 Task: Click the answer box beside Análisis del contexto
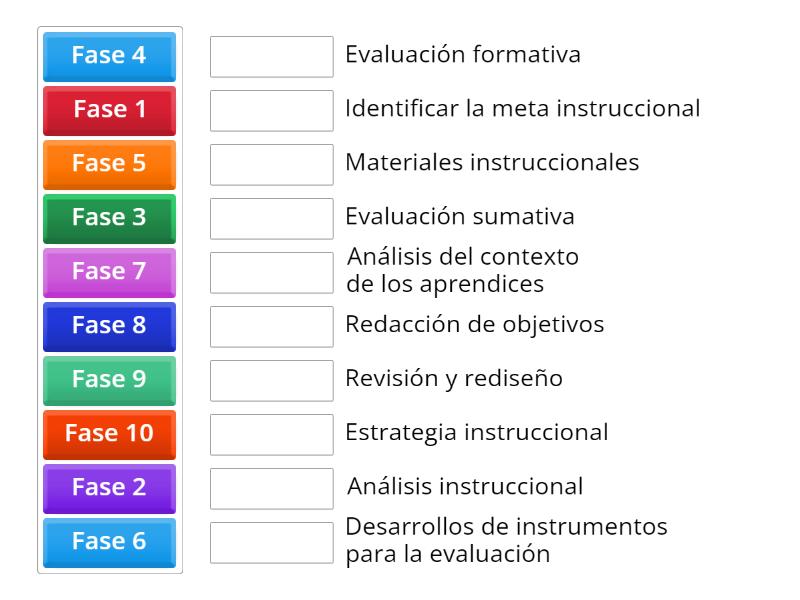click(x=272, y=272)
